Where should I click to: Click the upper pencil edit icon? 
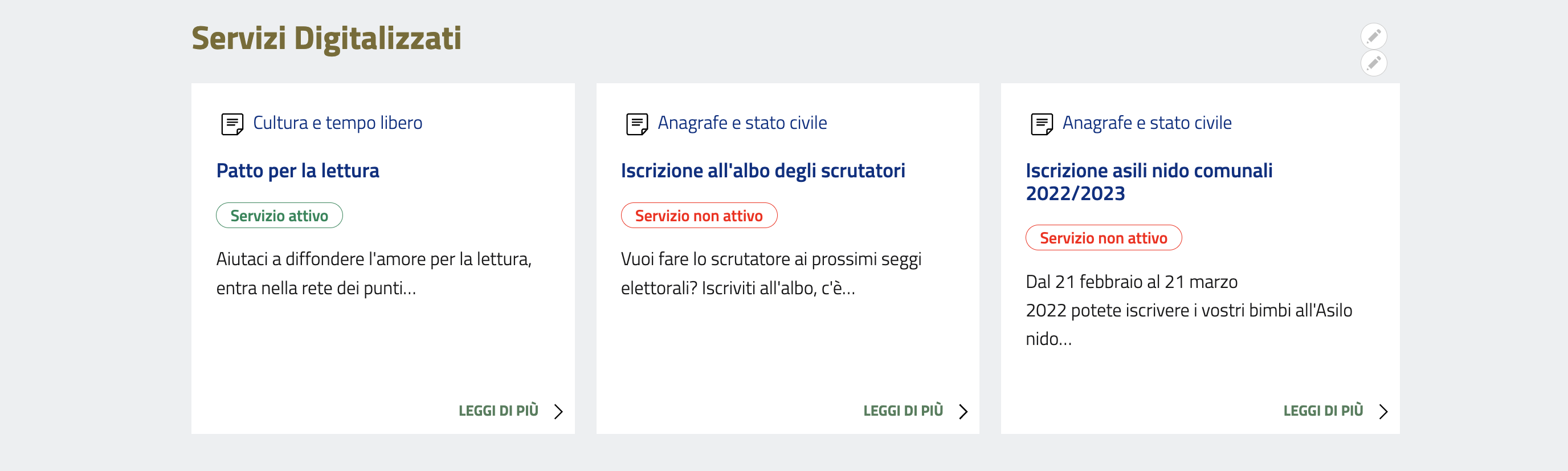[x=1373, y=36]
